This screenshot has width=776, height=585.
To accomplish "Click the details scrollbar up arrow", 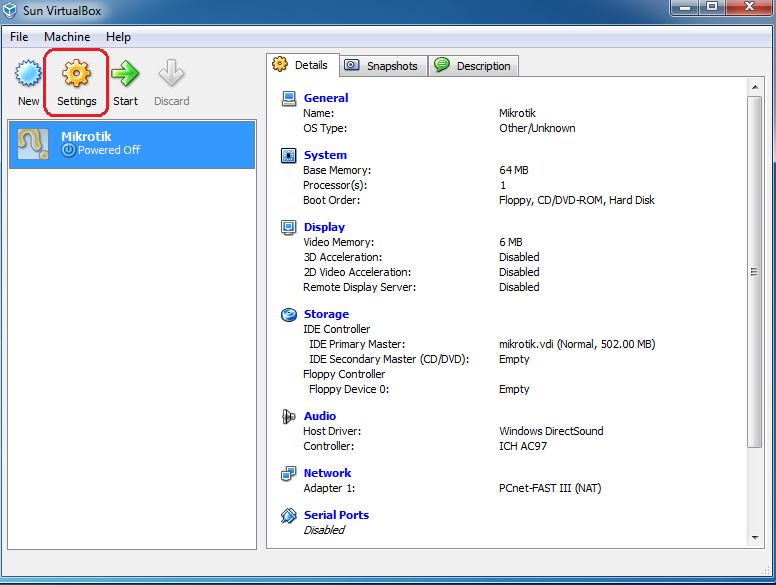I will [755, 87].
